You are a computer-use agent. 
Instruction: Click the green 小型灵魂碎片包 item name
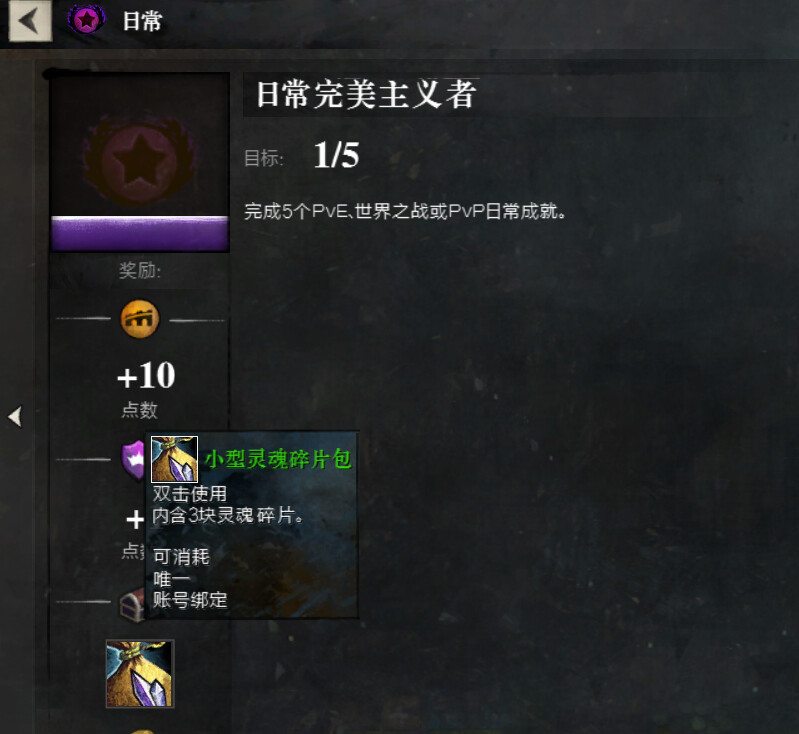pos(278,459)
